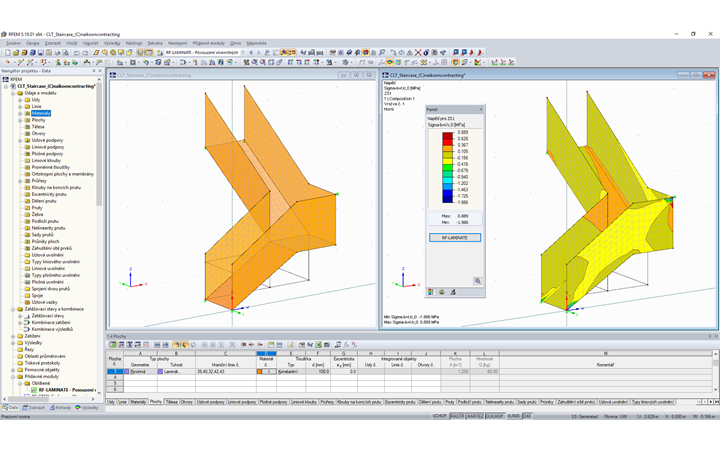Select Kombinace zatížení in navigator tree
This screenshot has height=450, width=720.
51,322
